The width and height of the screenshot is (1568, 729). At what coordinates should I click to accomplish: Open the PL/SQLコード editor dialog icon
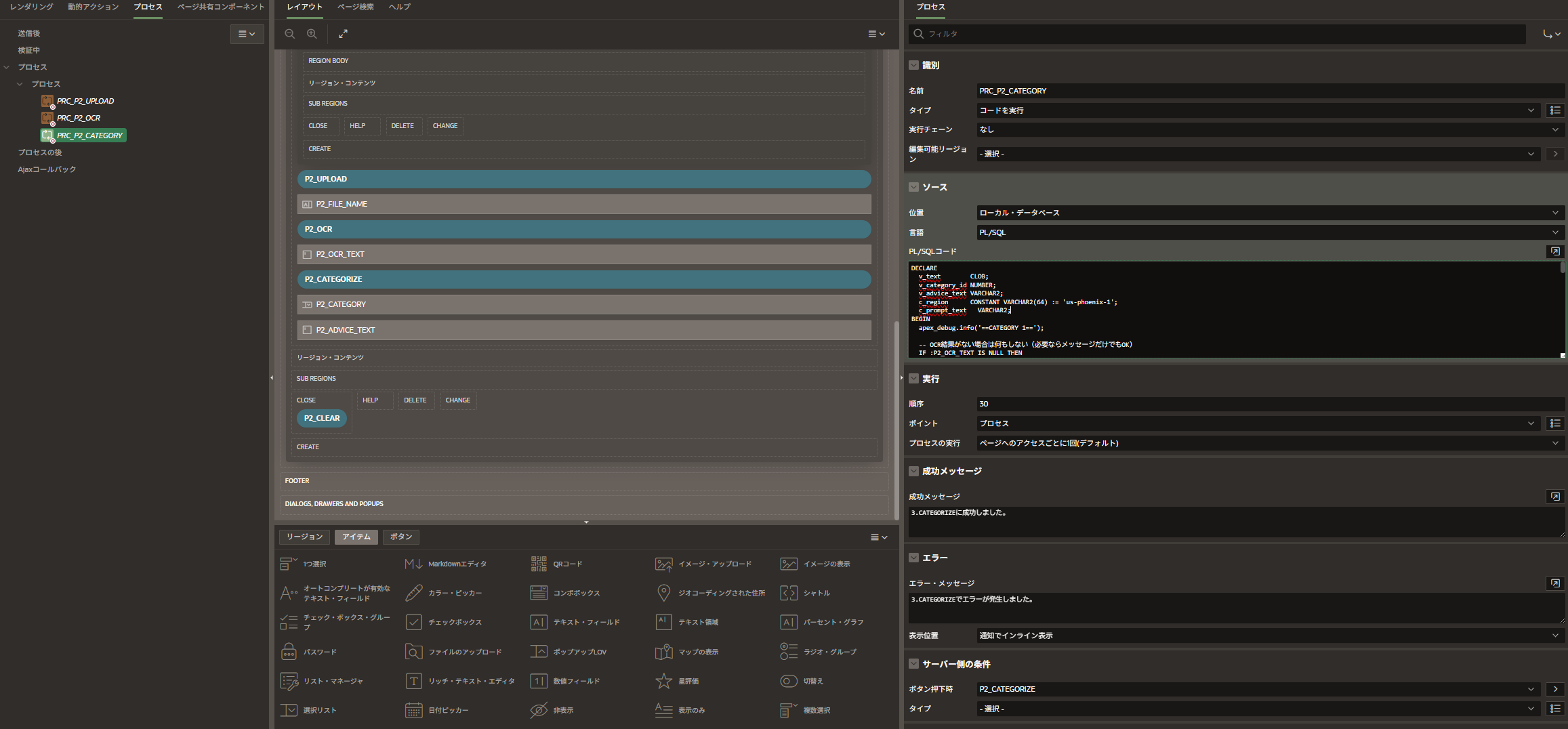[1555, 251]
